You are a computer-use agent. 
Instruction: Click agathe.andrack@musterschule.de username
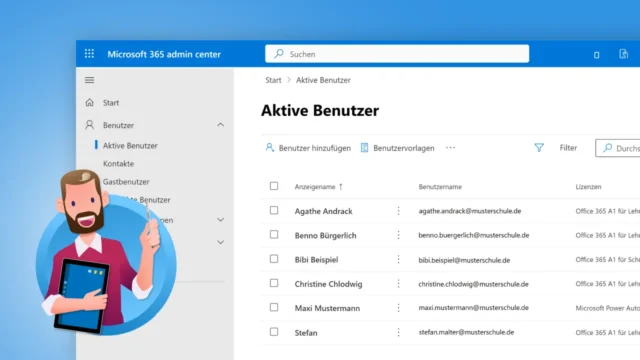[x=469, y=211]
